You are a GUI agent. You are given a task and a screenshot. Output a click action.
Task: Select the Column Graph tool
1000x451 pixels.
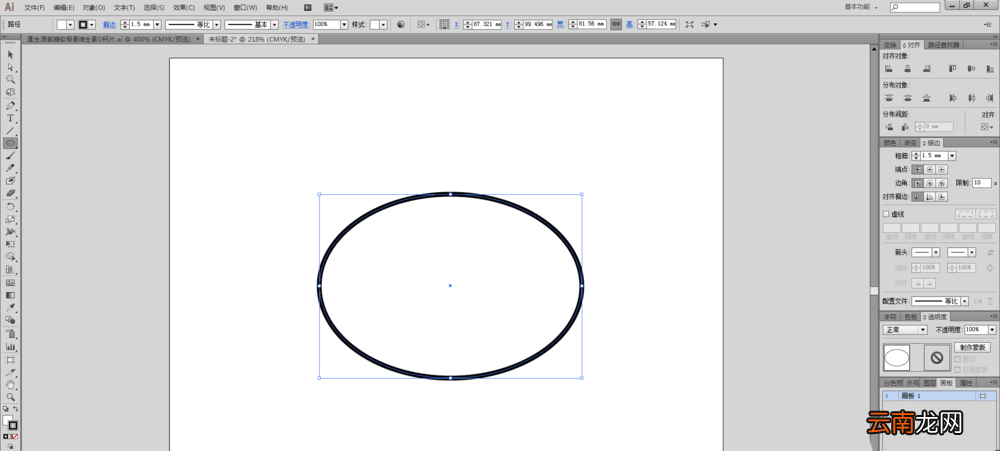[10, 346]
